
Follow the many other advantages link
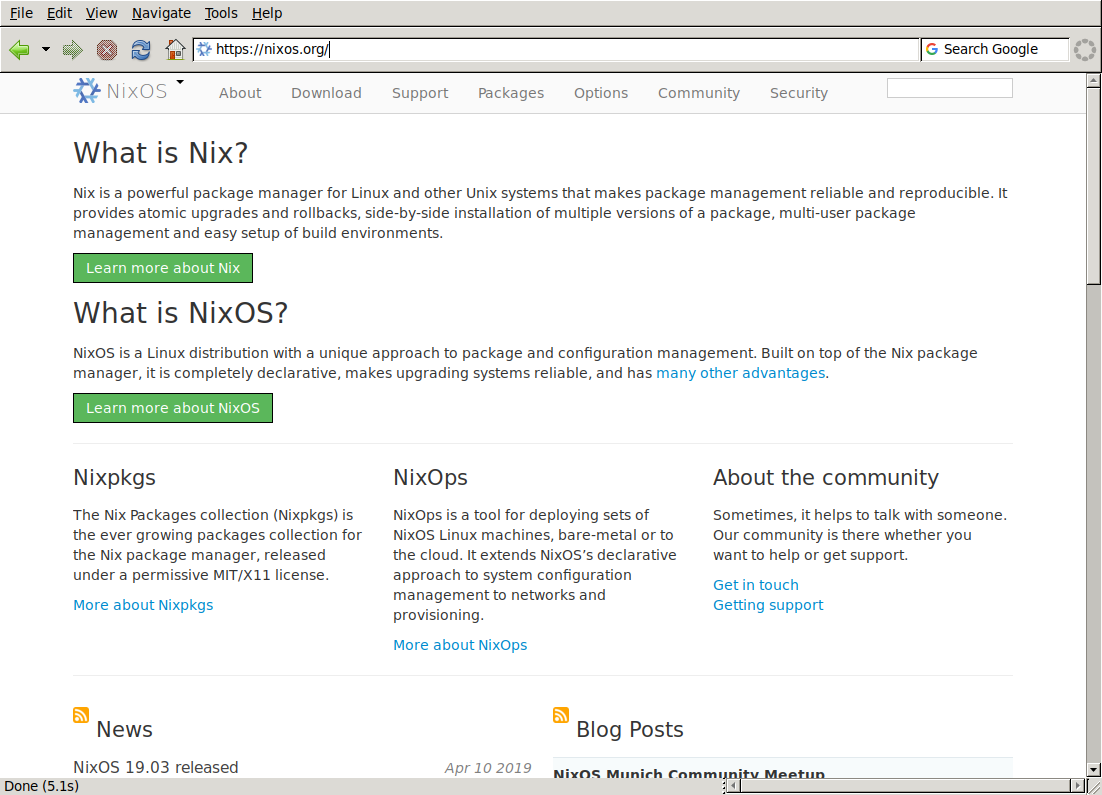coord(741,373)
